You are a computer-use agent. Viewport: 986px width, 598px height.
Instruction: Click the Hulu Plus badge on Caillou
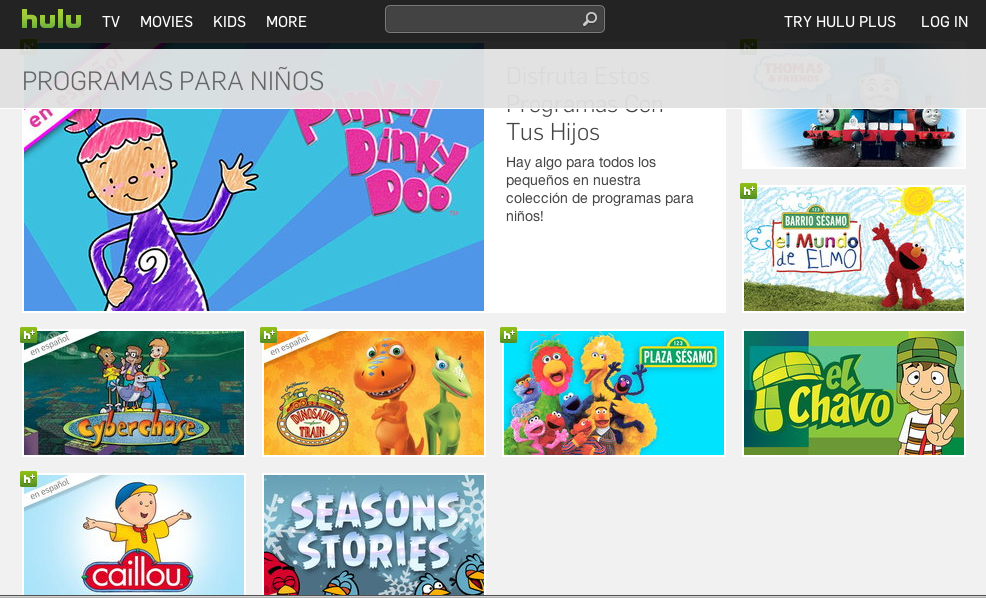[x=28, y=479]
